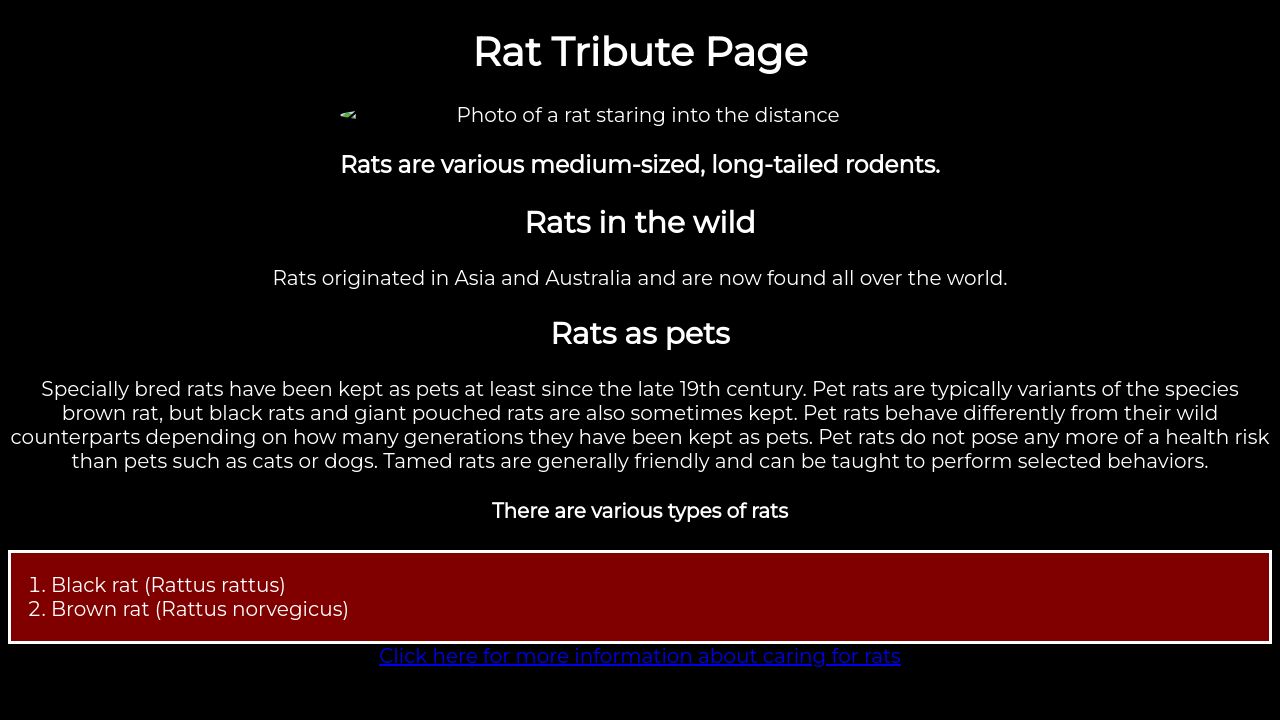This screenshot has height=720, width=1280.
Task: Click 'There are various types of rats' subheading
Action: click(x=640, y=511)
